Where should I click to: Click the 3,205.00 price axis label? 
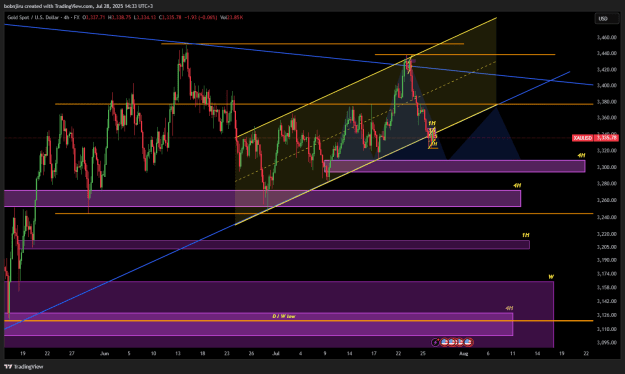click(x=607, y=247)
